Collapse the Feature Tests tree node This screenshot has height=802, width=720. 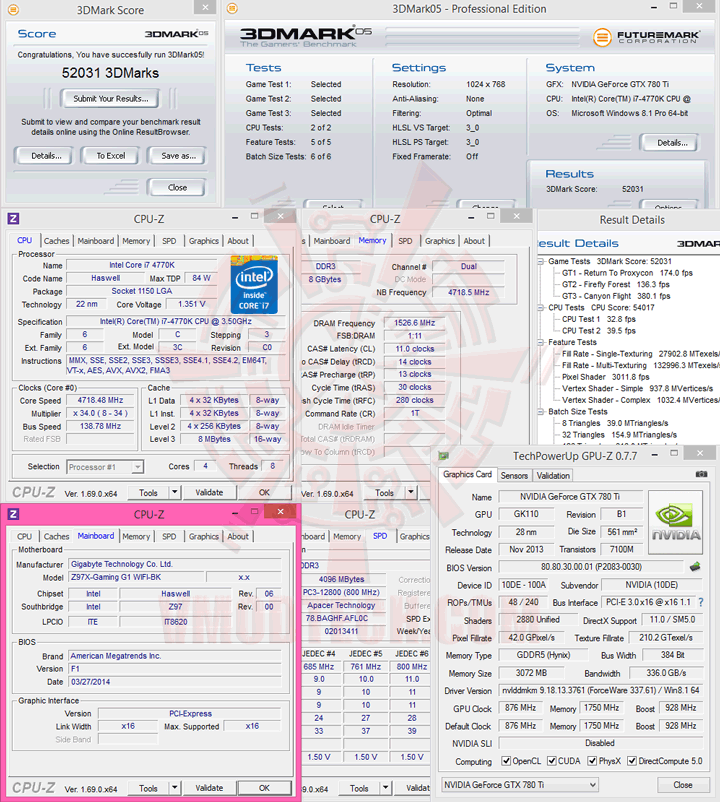tap(541, 342)
